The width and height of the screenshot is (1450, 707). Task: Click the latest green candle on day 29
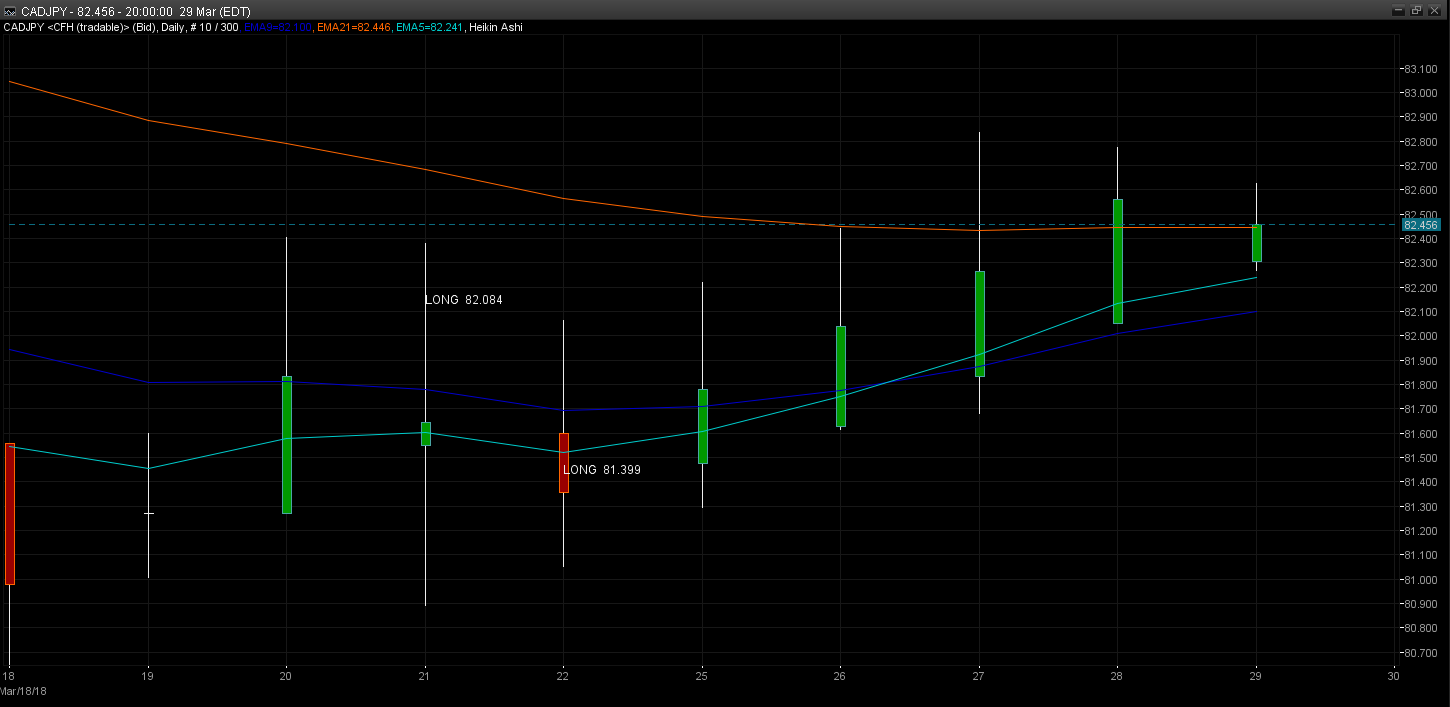pyautogui.click(x=1256, y=243)
